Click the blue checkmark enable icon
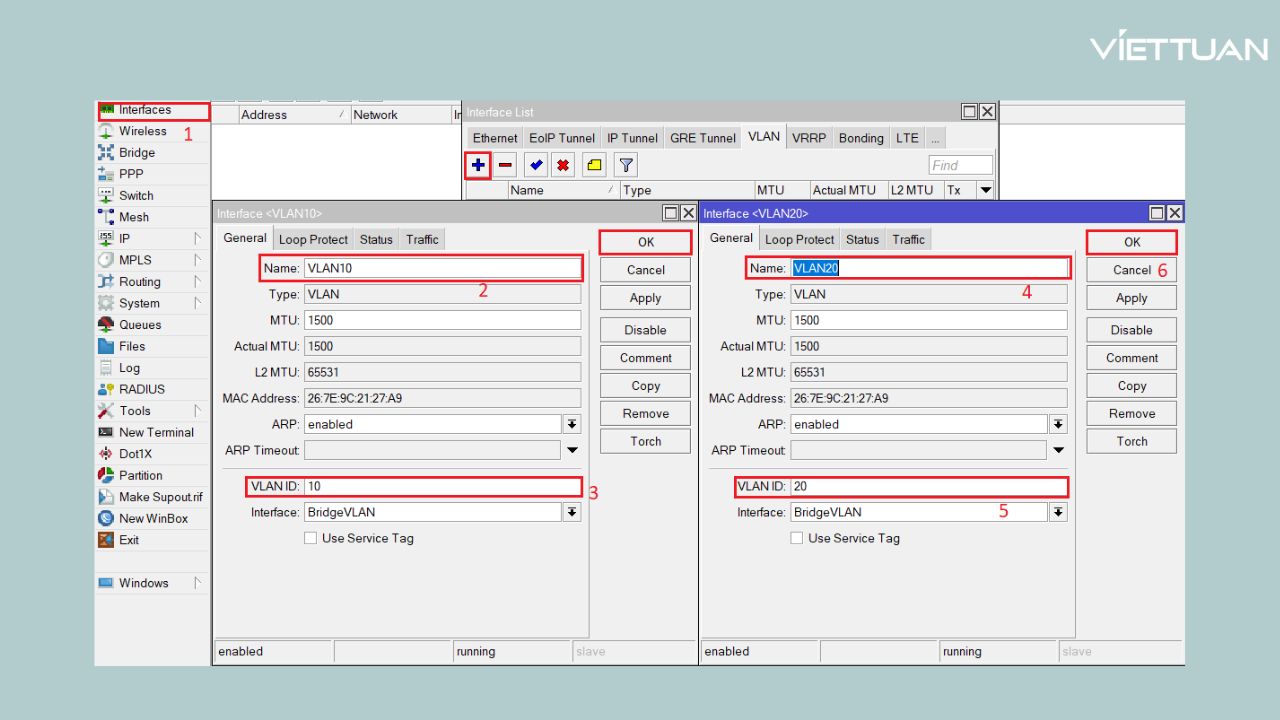Screen dimensions: 1280x720 coord(536,165)
